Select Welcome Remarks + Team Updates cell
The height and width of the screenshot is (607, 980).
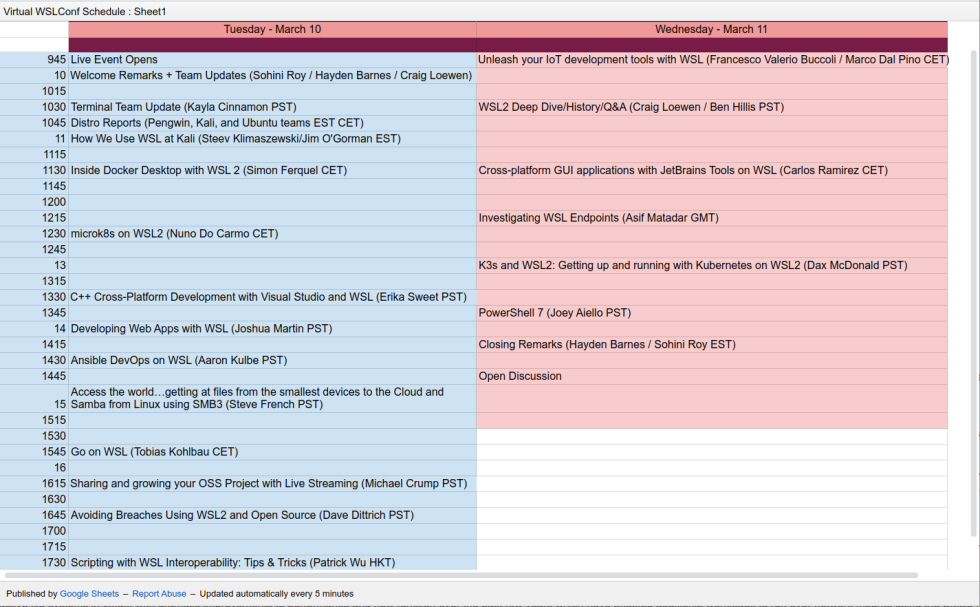272,76
